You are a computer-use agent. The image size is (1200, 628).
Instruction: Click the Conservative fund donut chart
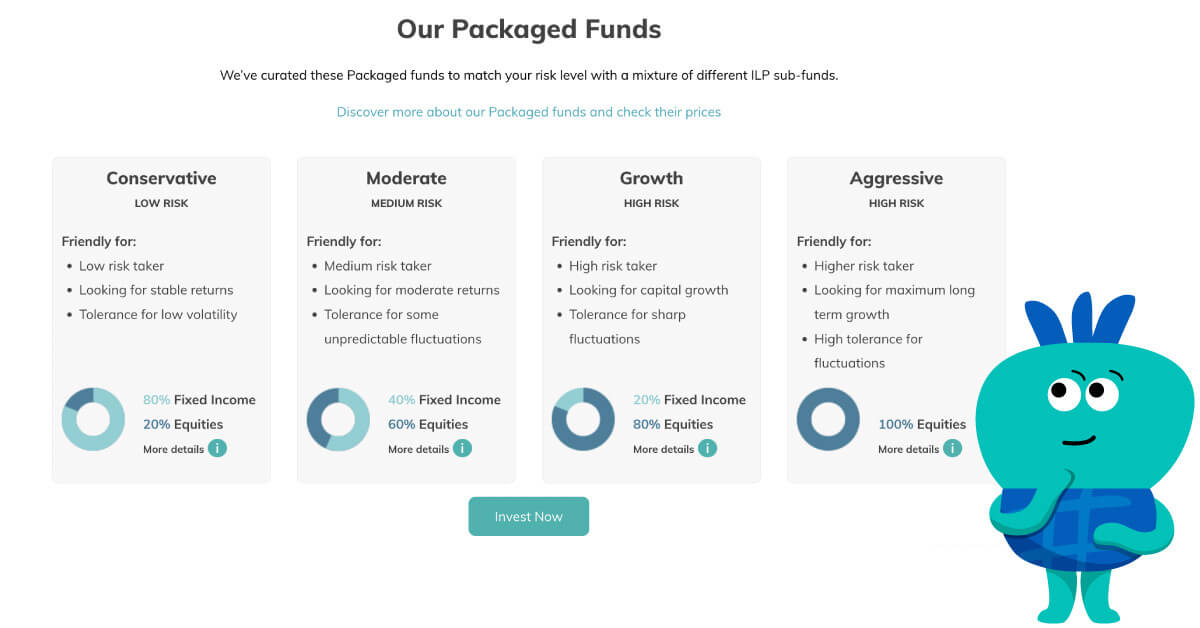point(93,419)
